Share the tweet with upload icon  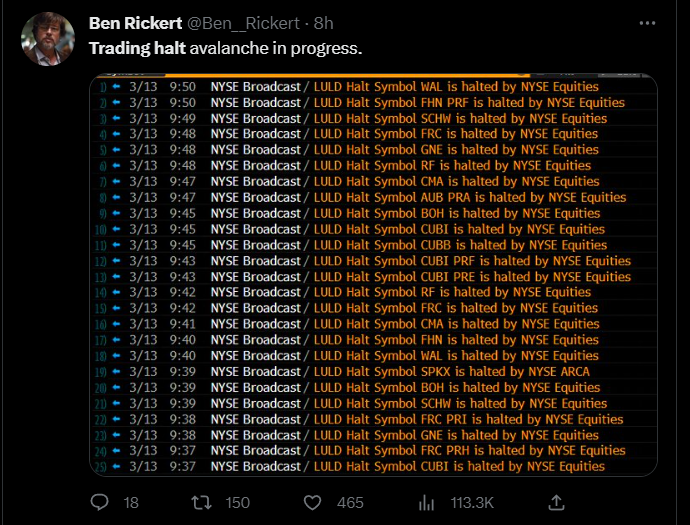coord(556,502)
